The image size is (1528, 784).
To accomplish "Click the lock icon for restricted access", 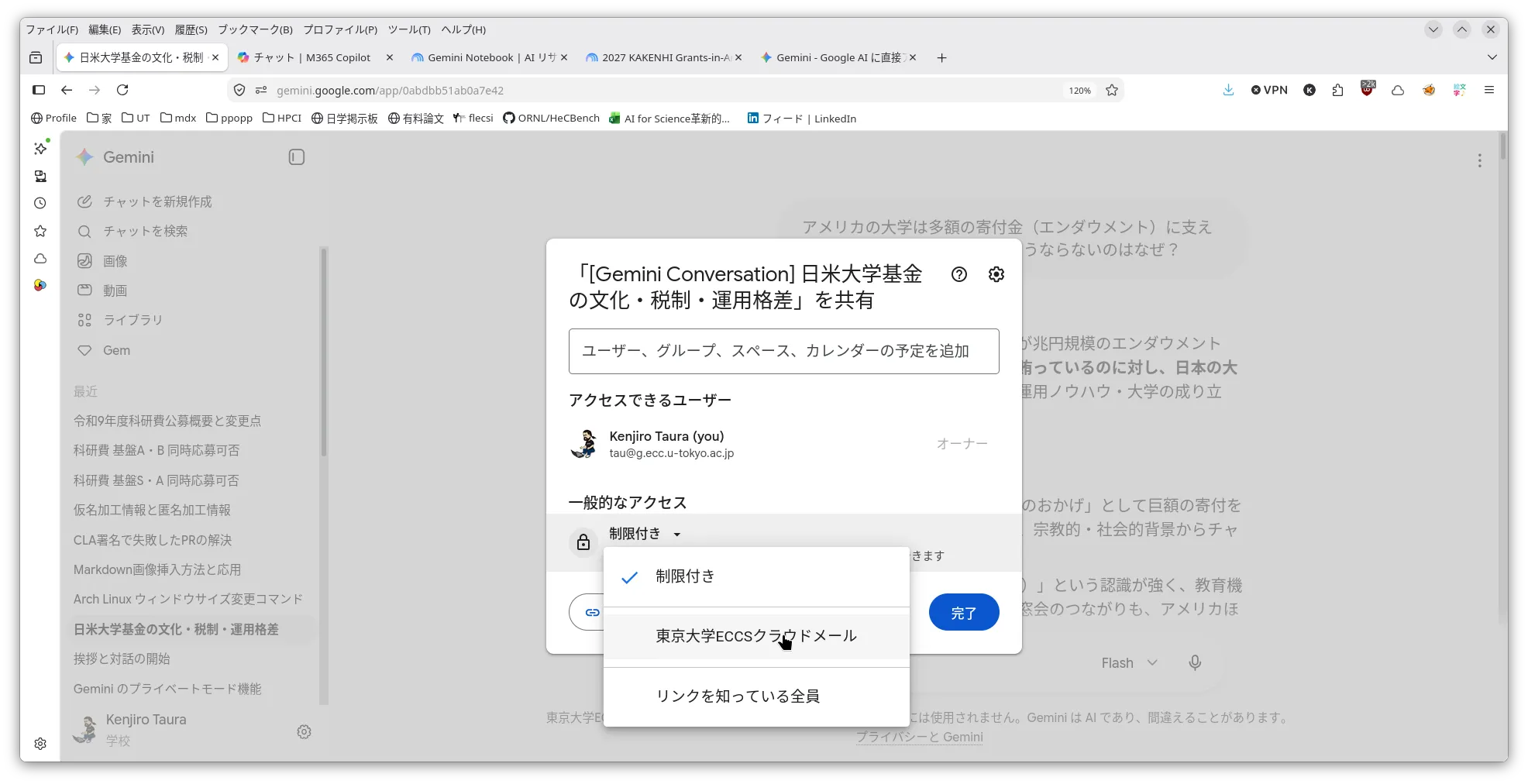I will pos(583,542).
